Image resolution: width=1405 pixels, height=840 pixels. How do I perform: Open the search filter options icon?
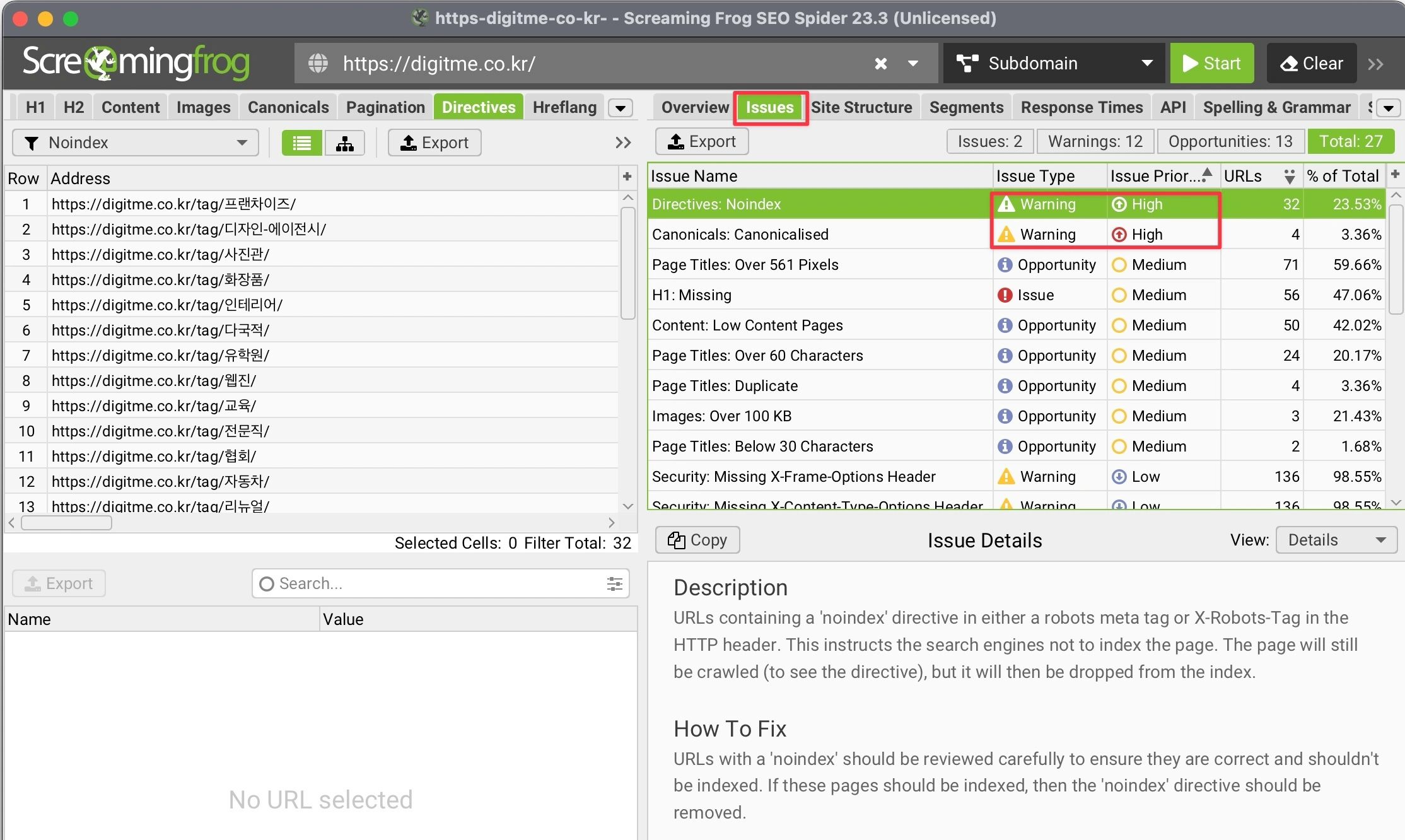614,584
